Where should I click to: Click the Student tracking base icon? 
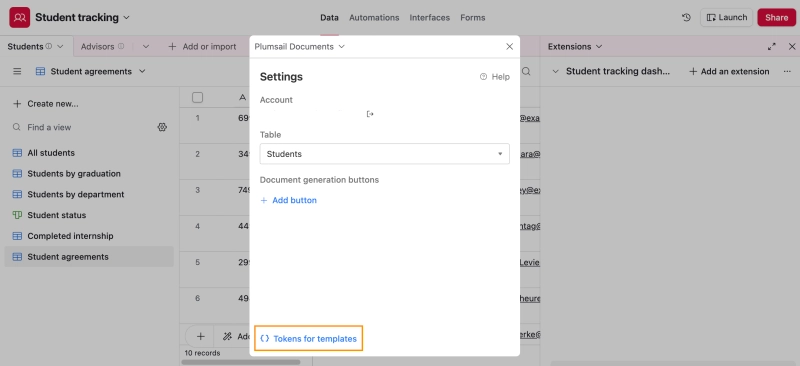point(19,17)
